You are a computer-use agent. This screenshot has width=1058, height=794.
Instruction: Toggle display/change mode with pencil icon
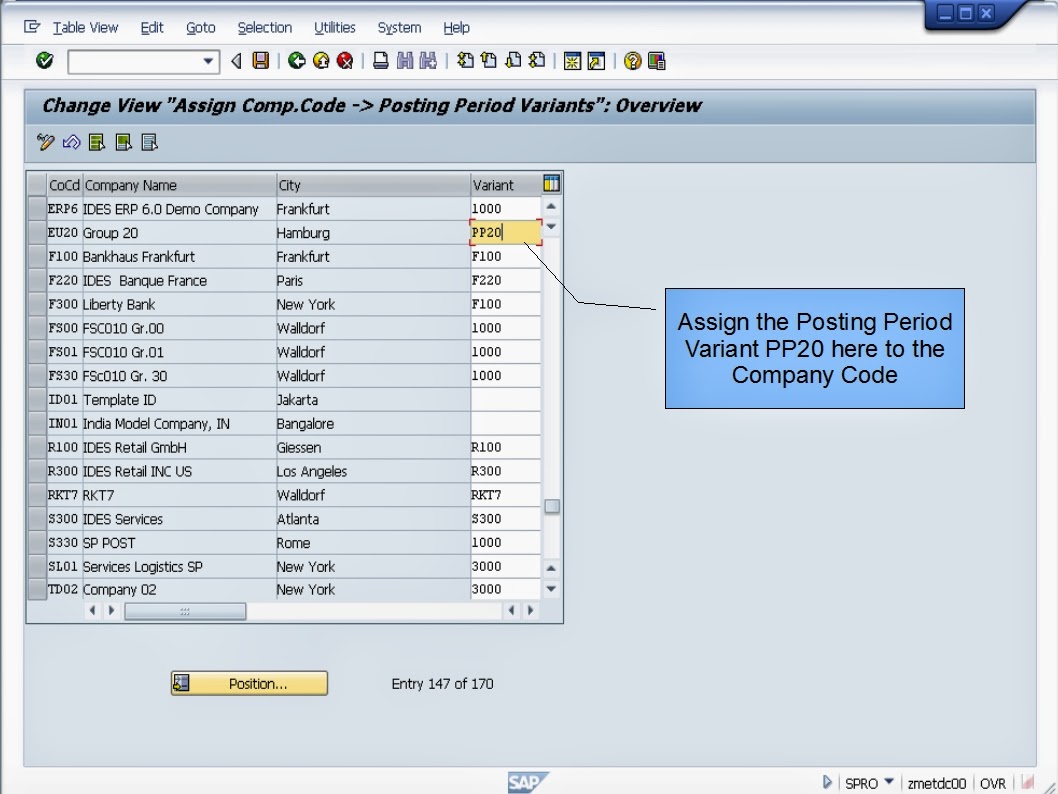coord(45,142)
